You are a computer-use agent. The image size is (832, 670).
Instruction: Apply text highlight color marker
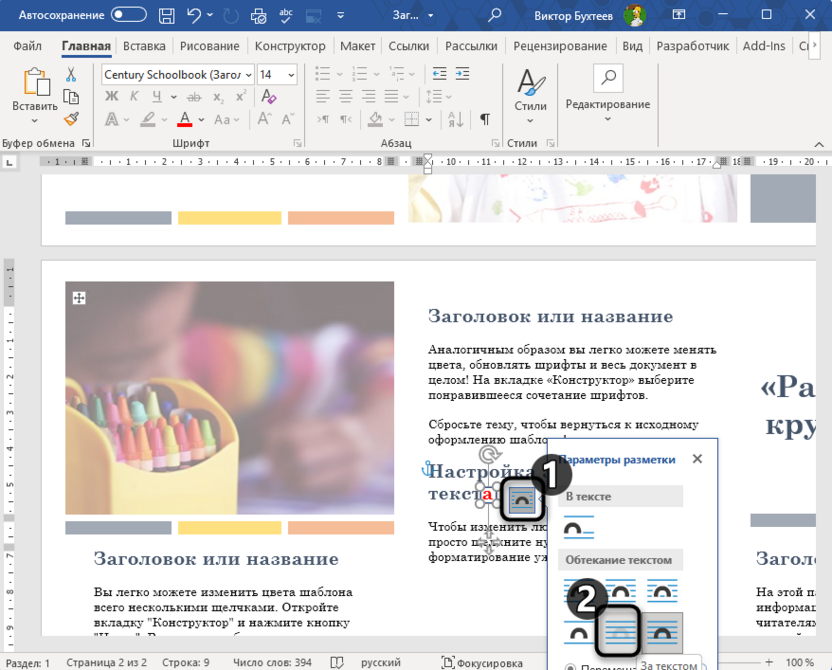point(148,119)
